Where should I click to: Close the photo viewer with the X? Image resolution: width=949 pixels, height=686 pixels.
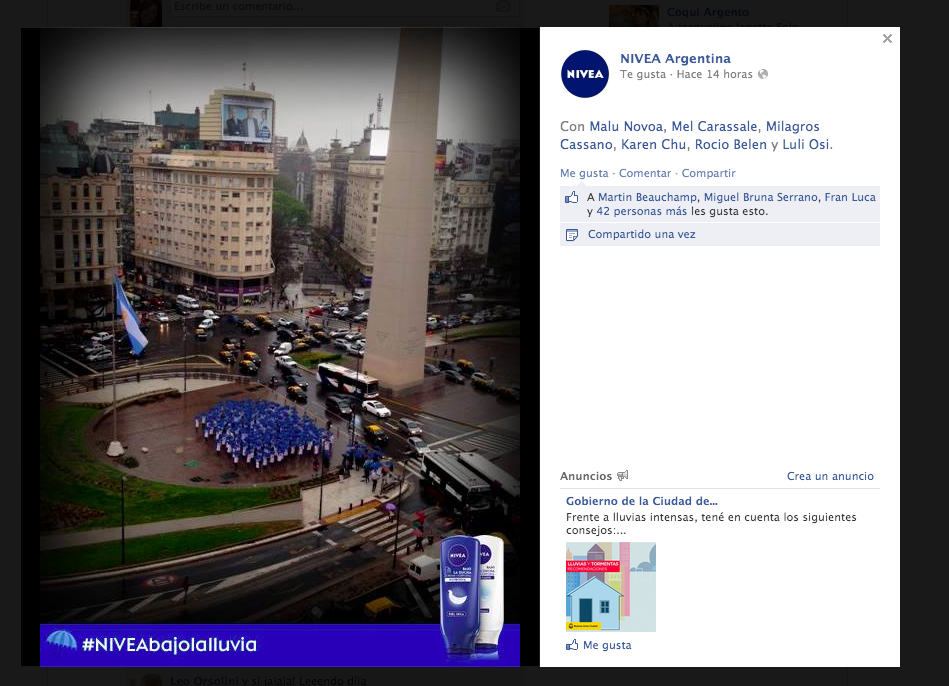pos(887,39)
